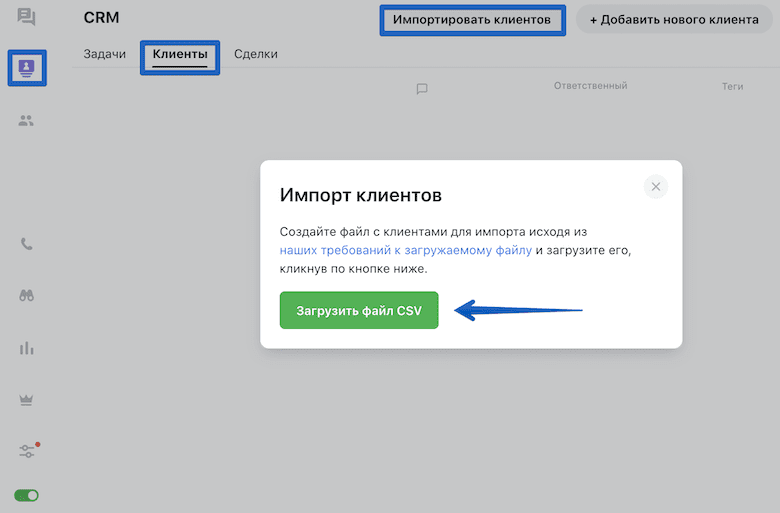Switch to the Клиенты tab
780x513 pixels.
click(x=180, y=54)
